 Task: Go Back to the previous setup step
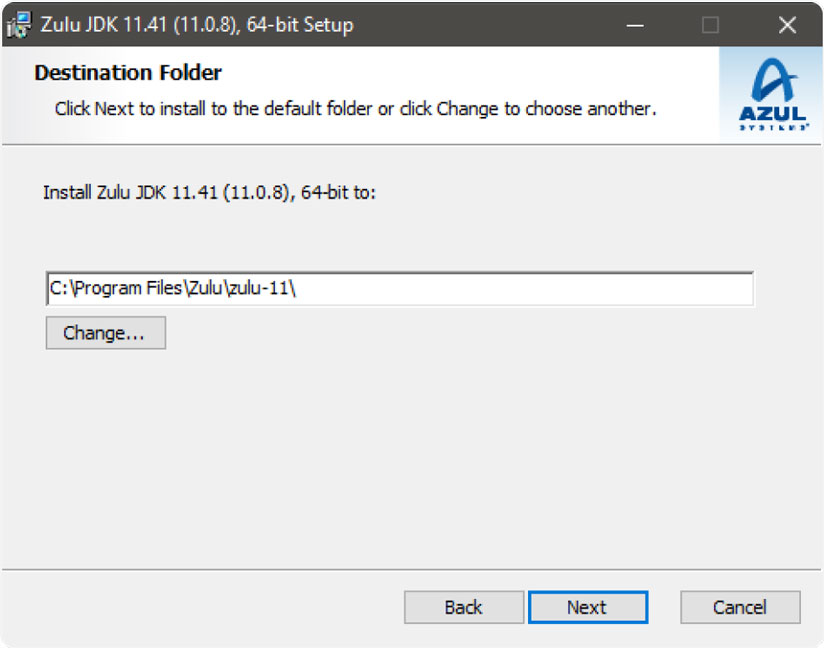tap(463, 607)
